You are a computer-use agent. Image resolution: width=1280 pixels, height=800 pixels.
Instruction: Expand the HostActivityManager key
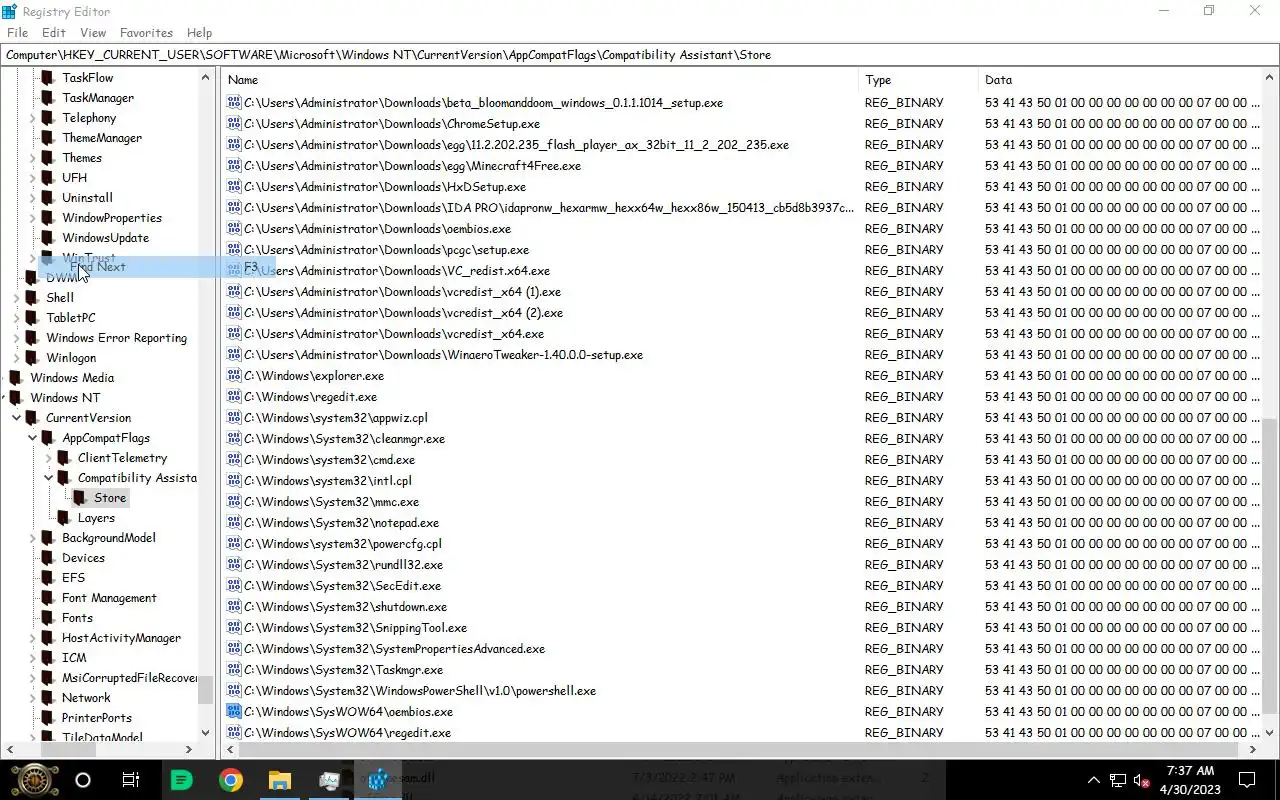pyautogui.click(x=32, y=638)
